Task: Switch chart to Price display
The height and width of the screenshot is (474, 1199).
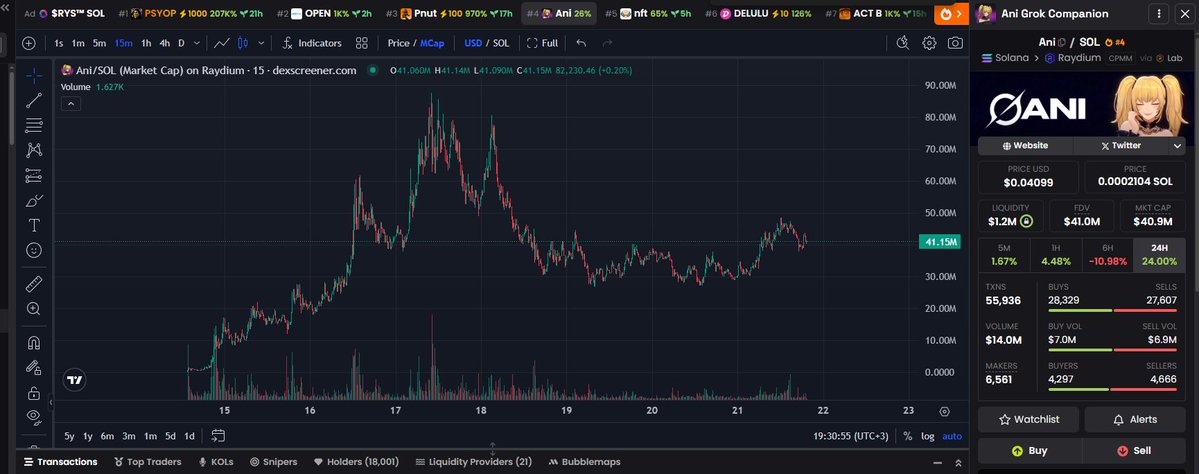Action: [x=398, y=43]
